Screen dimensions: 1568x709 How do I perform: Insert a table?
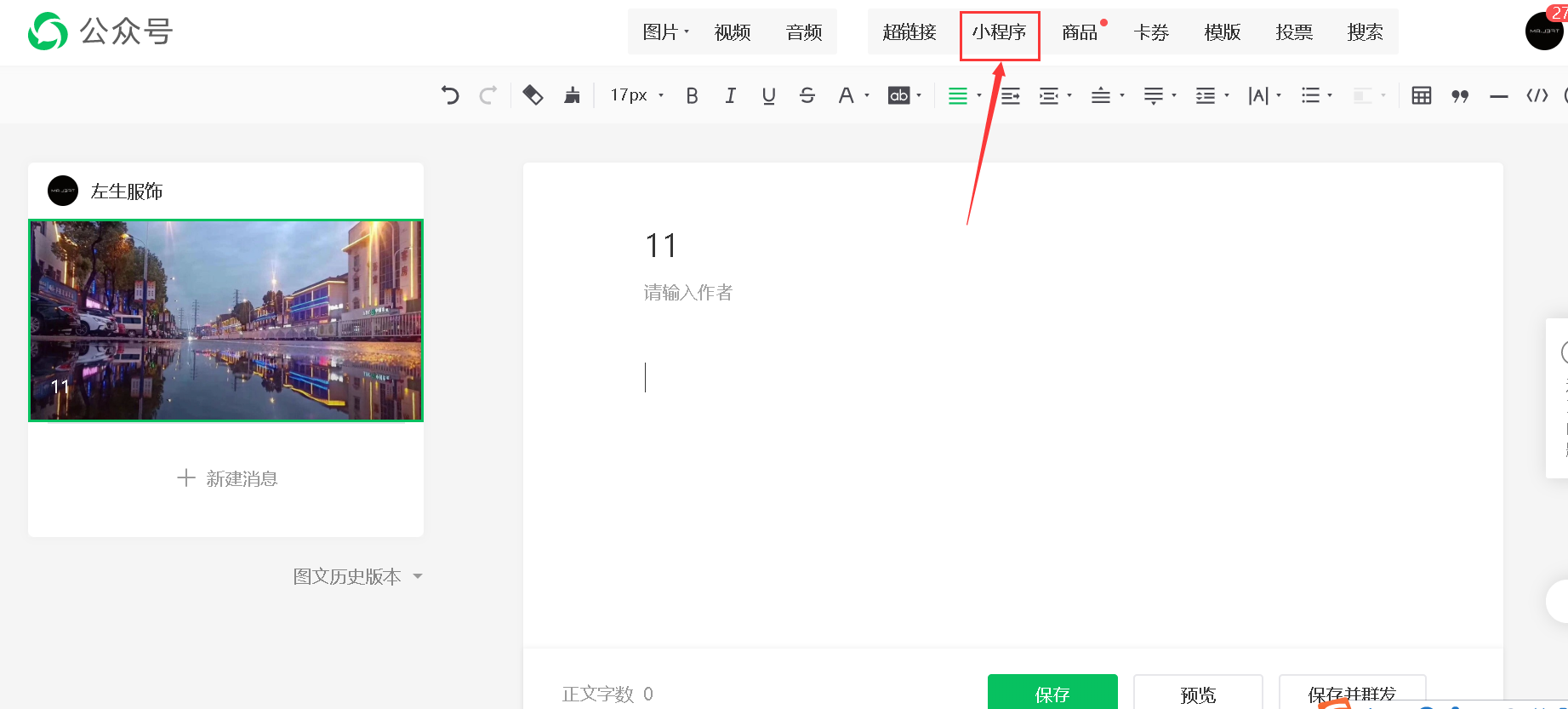click(x=1421, y=95)
